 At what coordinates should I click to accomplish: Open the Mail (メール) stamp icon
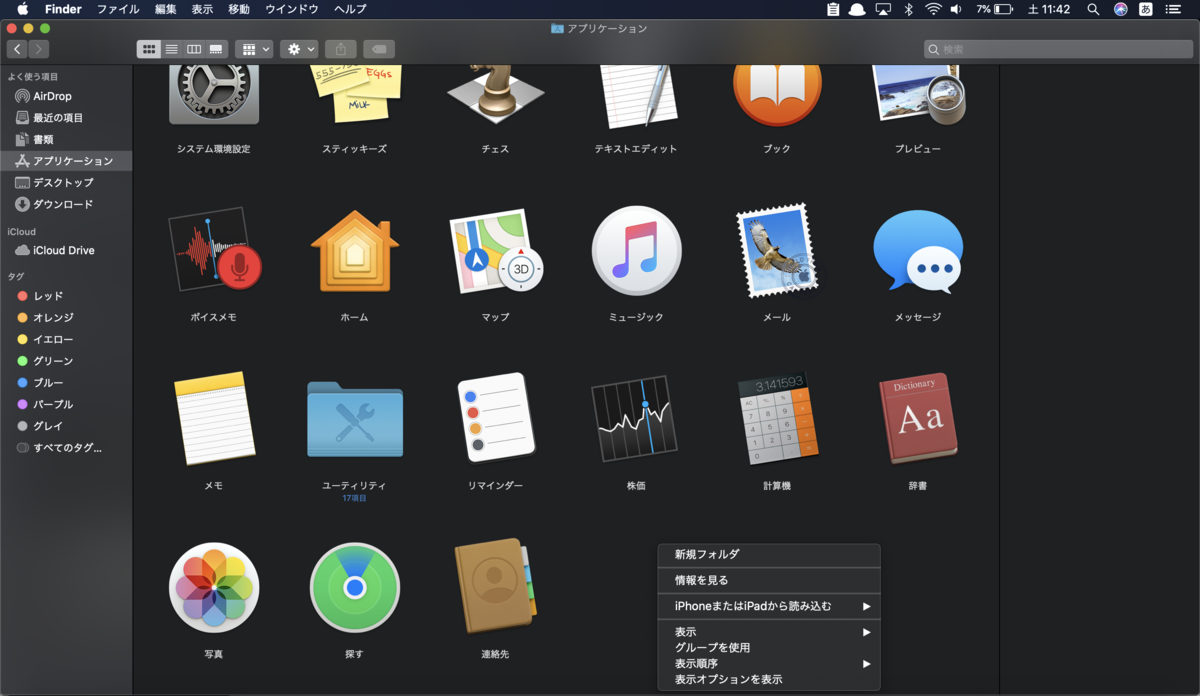(x=777, y=250)
